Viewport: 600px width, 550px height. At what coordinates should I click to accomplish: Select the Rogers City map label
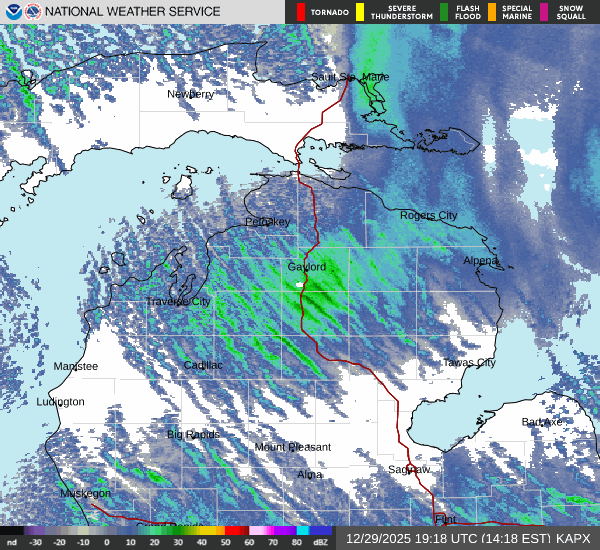point(428,215)
